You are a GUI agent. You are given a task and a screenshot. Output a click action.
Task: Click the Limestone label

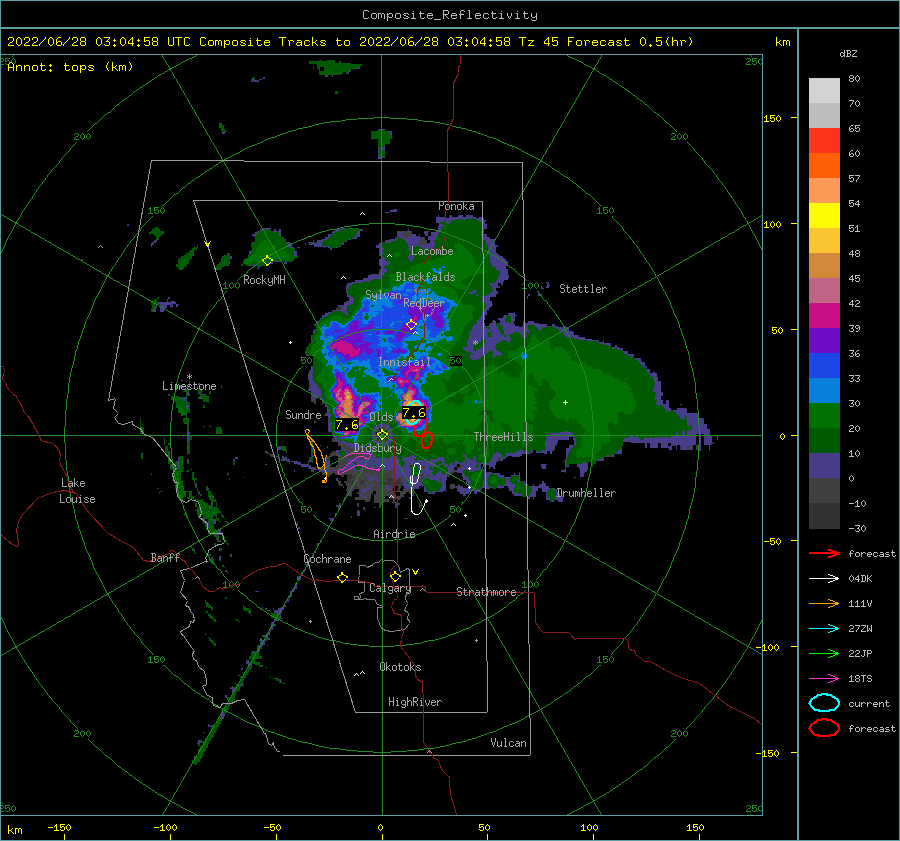tap(189, 386)
